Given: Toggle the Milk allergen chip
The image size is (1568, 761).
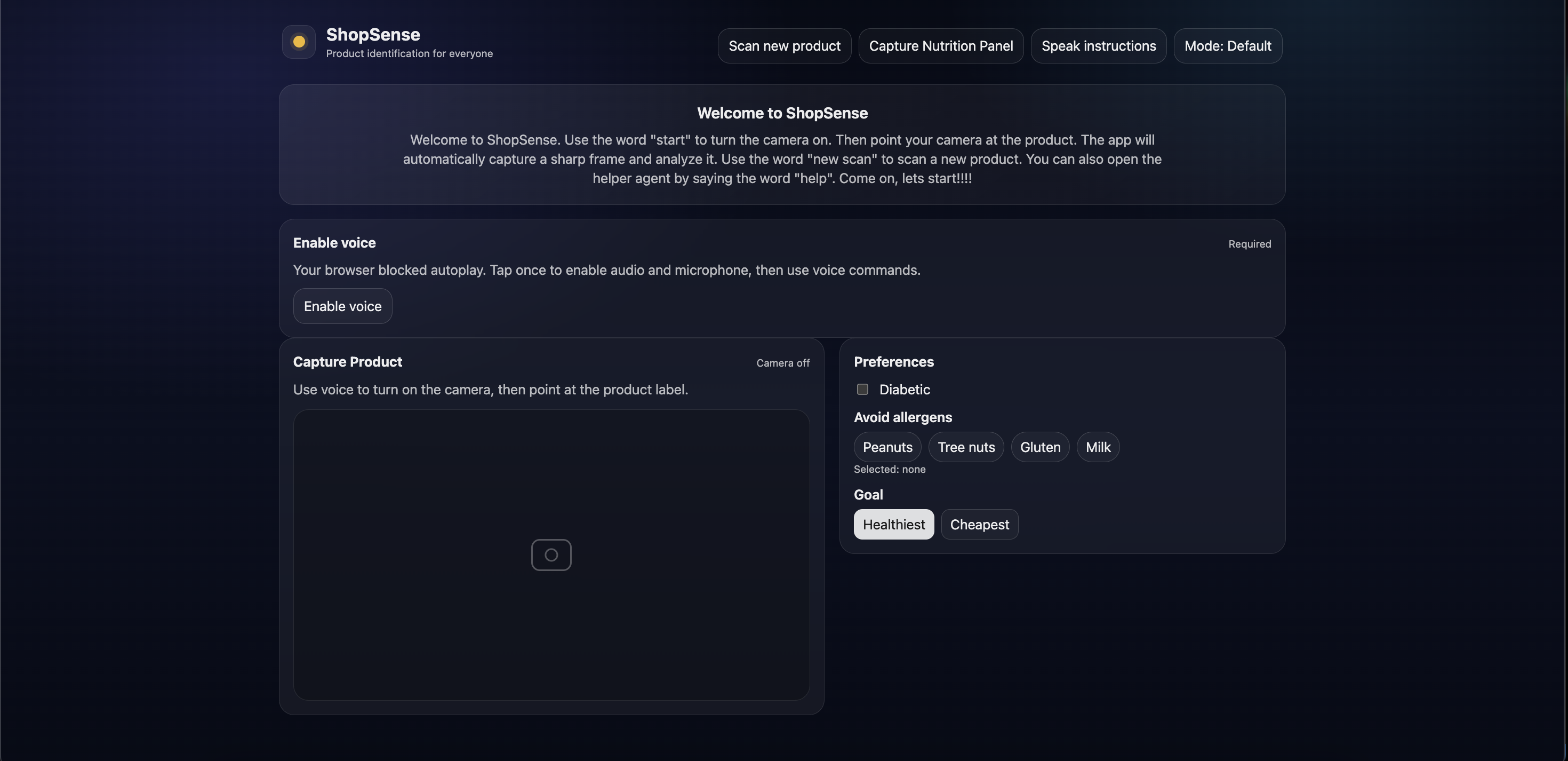Looking at the screenshot, I should pos(1098,447).
